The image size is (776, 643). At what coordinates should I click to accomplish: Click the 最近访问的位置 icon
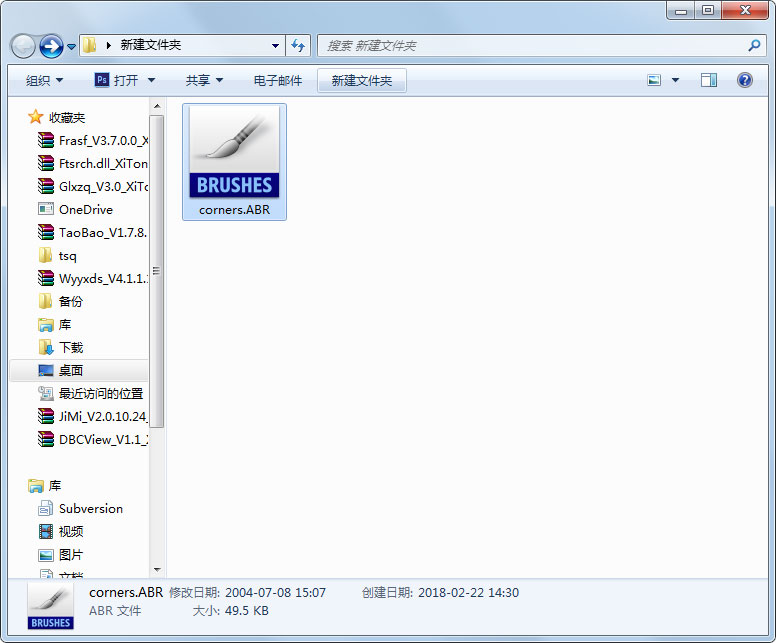point(46,394)
